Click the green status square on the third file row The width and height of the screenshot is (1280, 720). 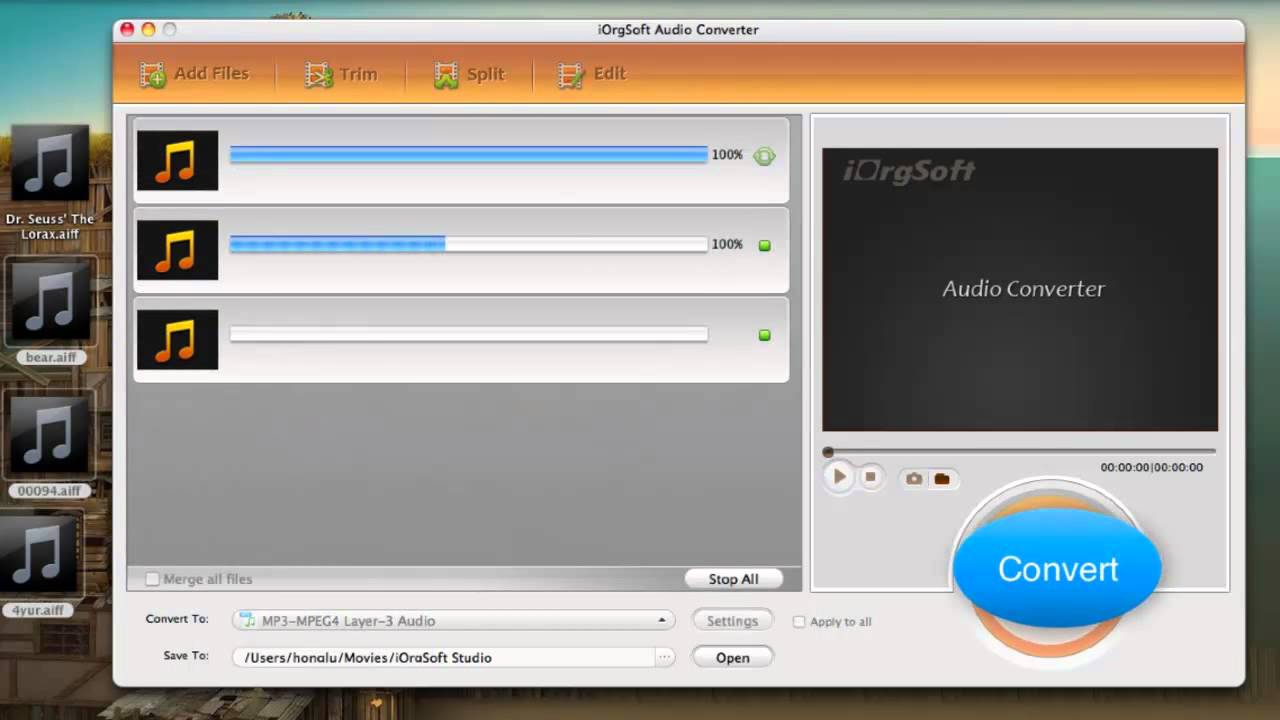(x=765, y=335)
